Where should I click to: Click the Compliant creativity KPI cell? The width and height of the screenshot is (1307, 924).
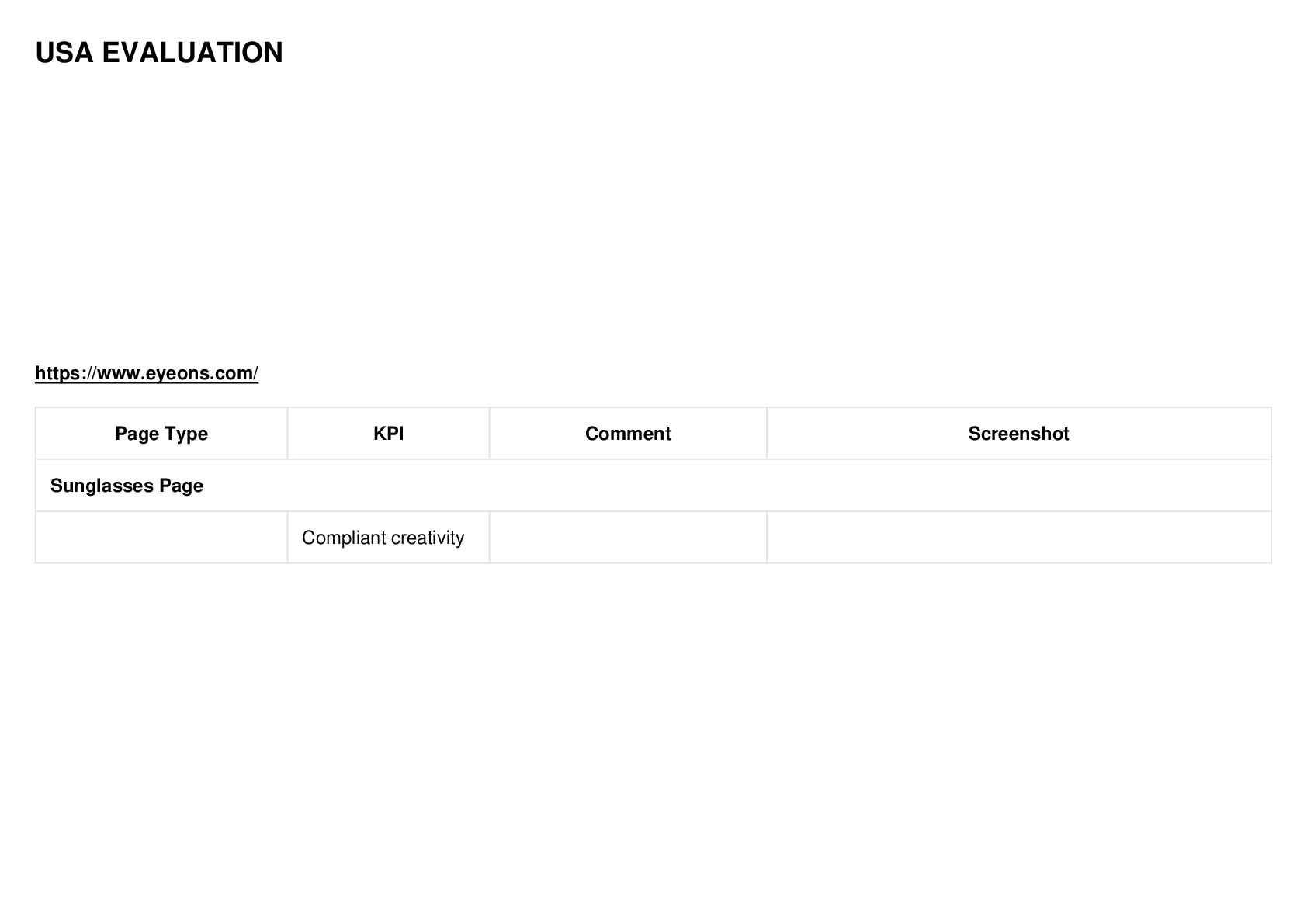[388, 538]
